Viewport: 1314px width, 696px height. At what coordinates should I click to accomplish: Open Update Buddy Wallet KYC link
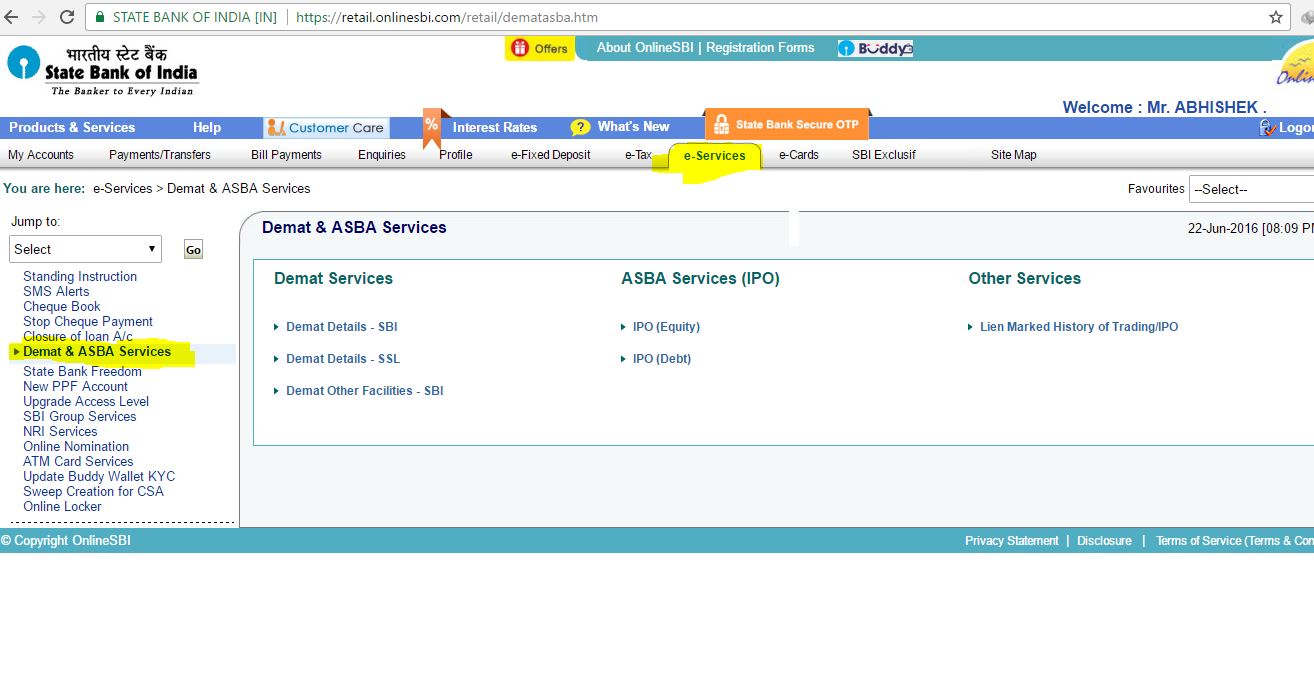point(99,477)
